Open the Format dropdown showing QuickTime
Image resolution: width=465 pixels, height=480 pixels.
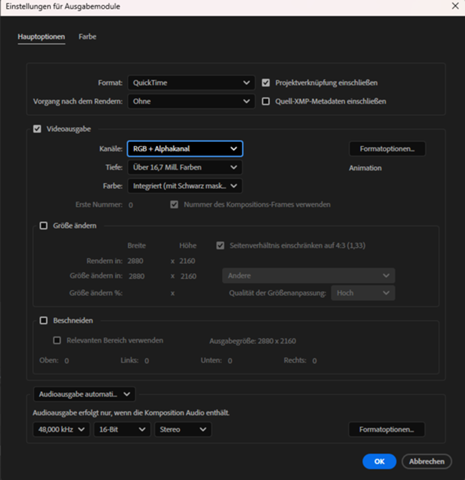191,83
